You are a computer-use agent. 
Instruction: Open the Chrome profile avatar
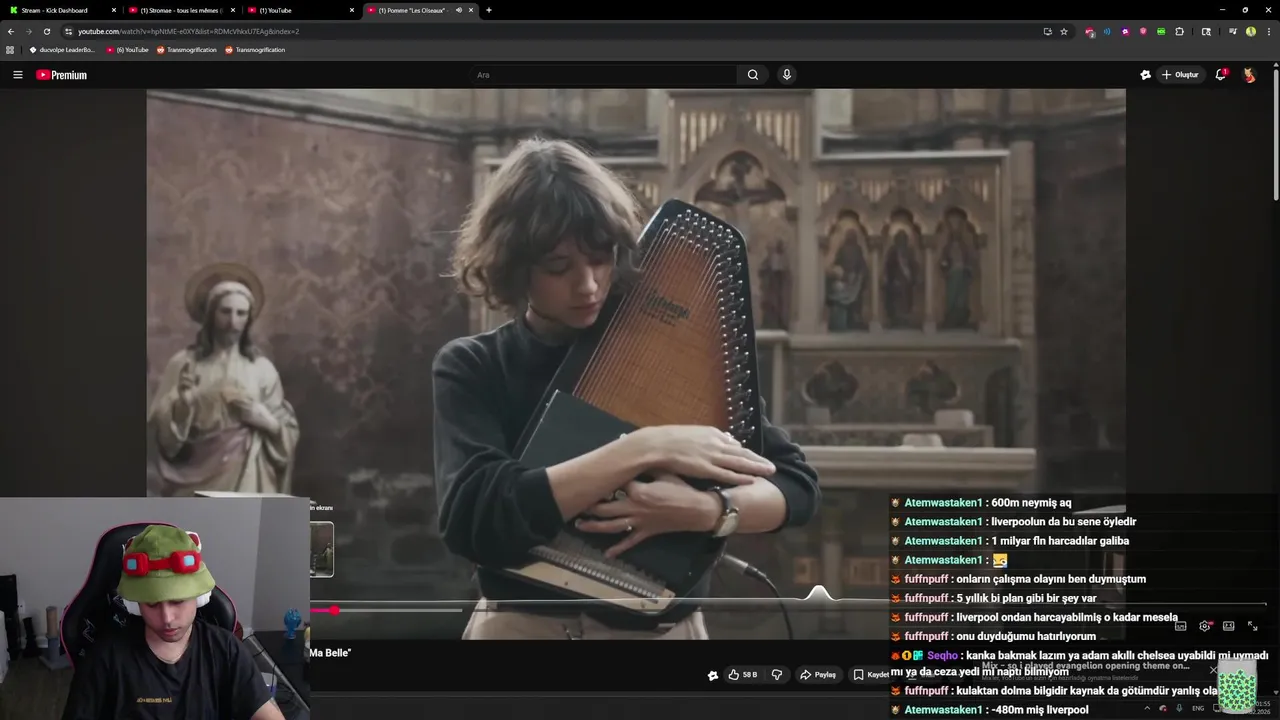coord(1251,31)
